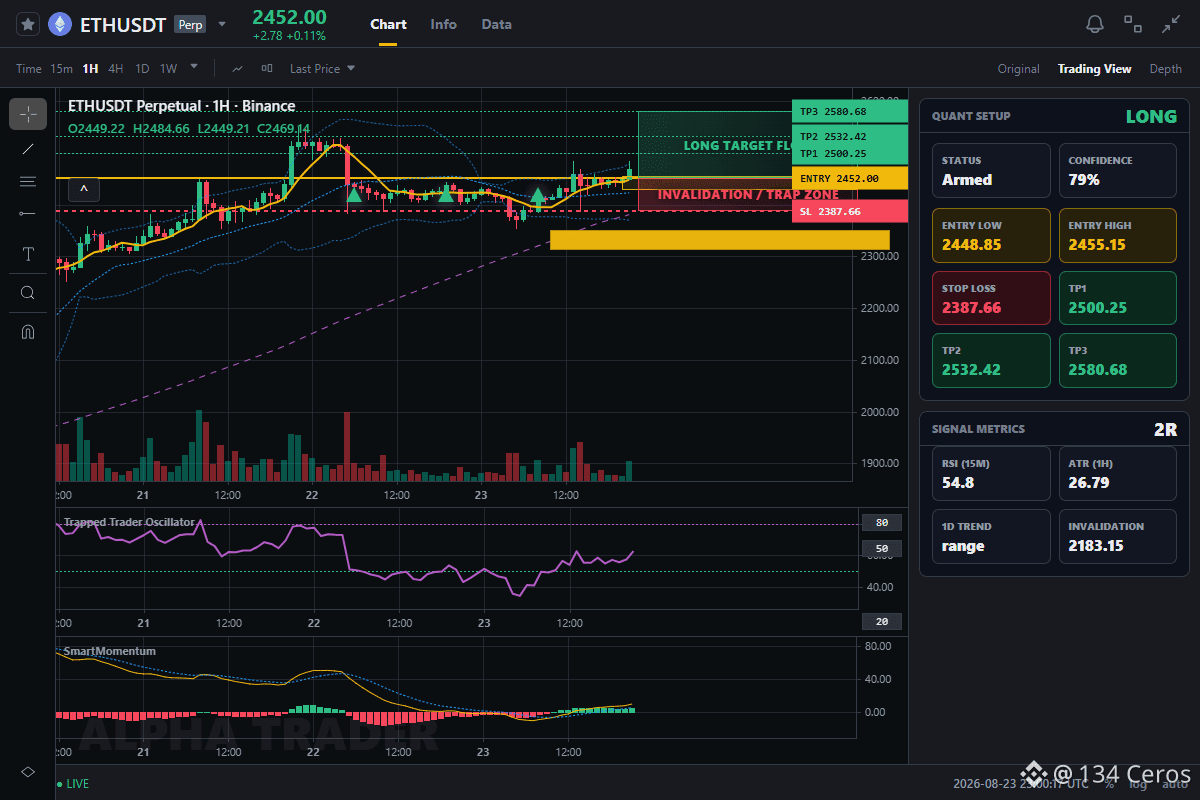Click the Stop Loss 2387.66 card
This screenshot has height=800, width=1200.
[991, 298]
